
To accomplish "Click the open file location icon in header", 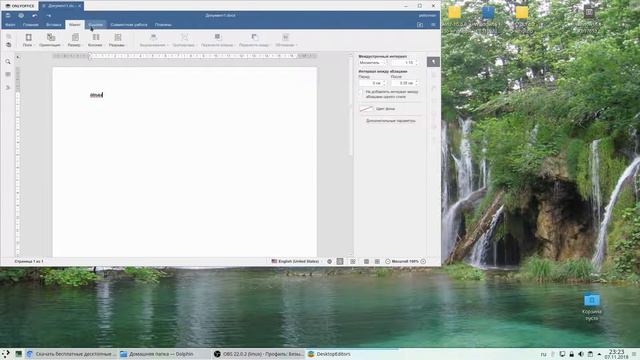I will pyautogui.click(x=420, y=25).
